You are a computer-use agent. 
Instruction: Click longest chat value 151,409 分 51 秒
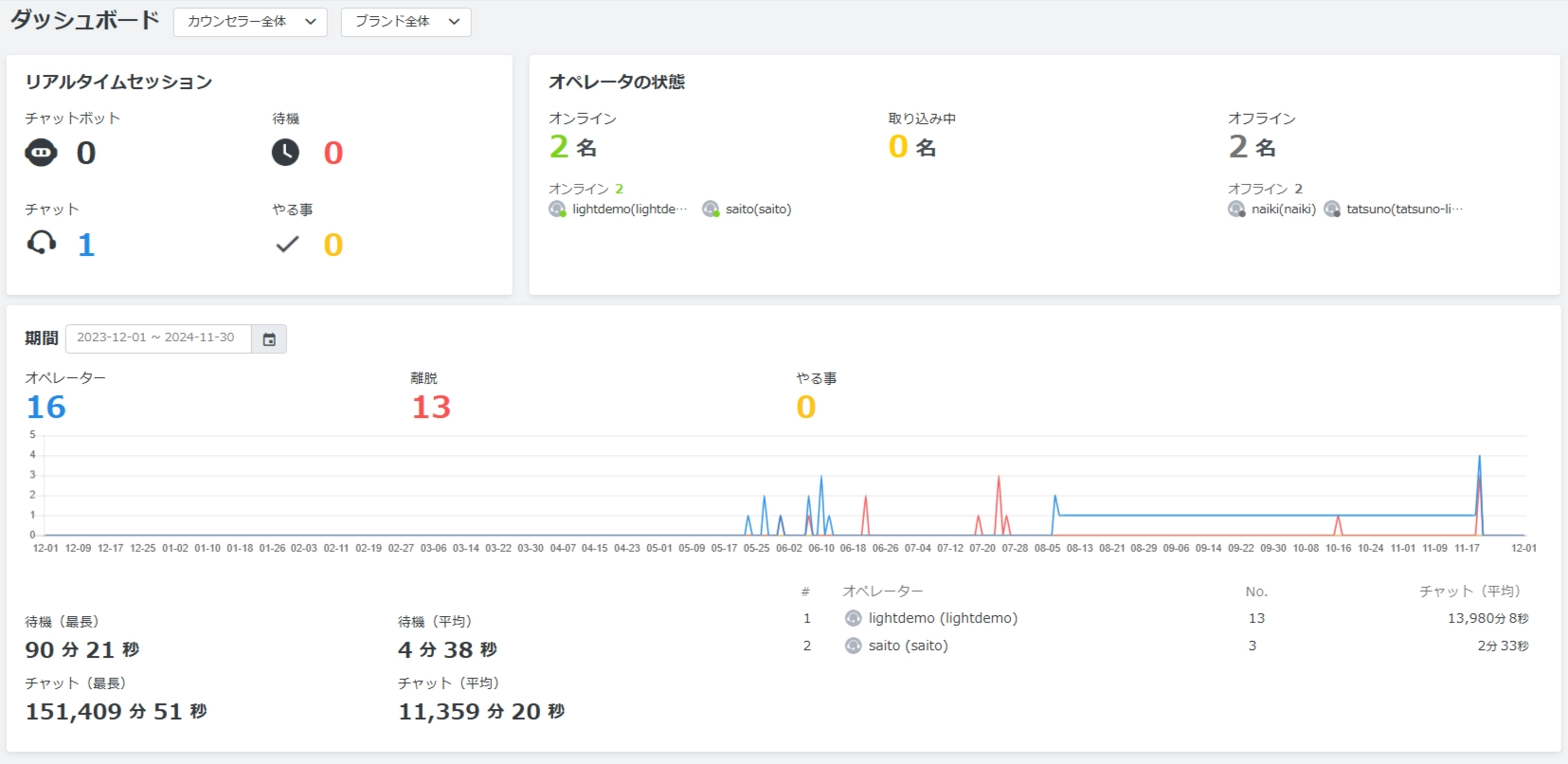click(x=117, y=712)
